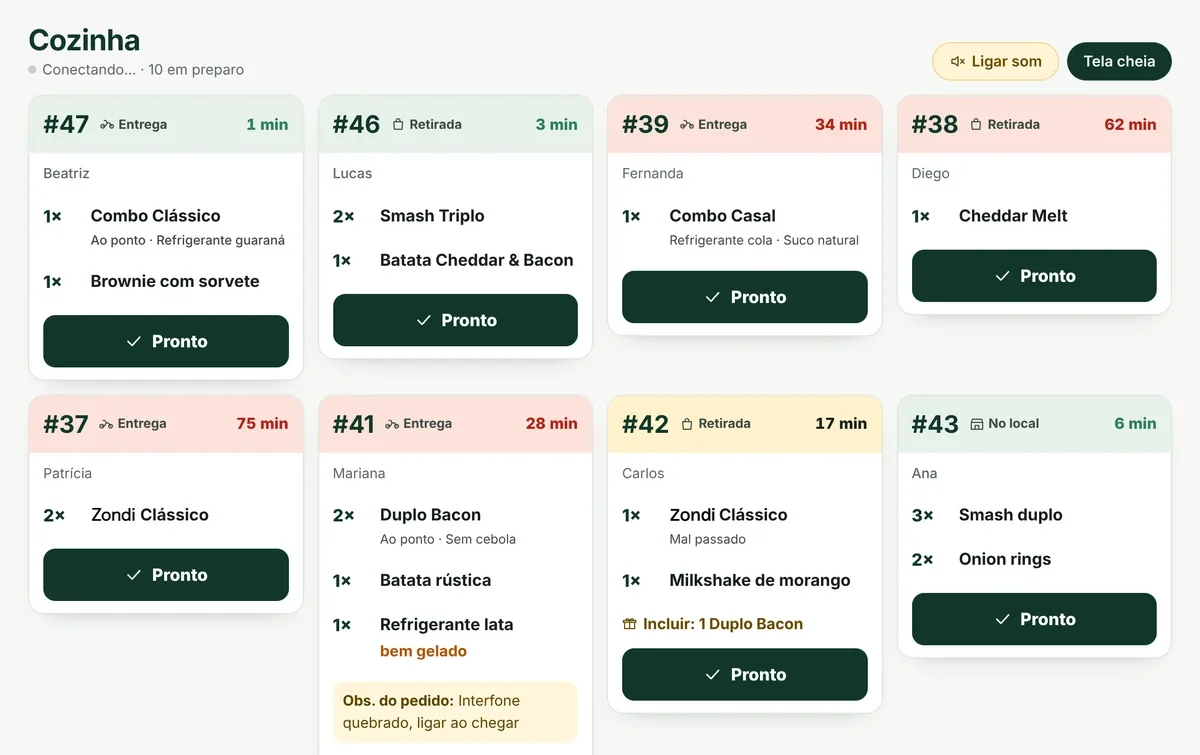
Task: Mark order #39 for Fernanda as Pronto
Action: [745, 297]
